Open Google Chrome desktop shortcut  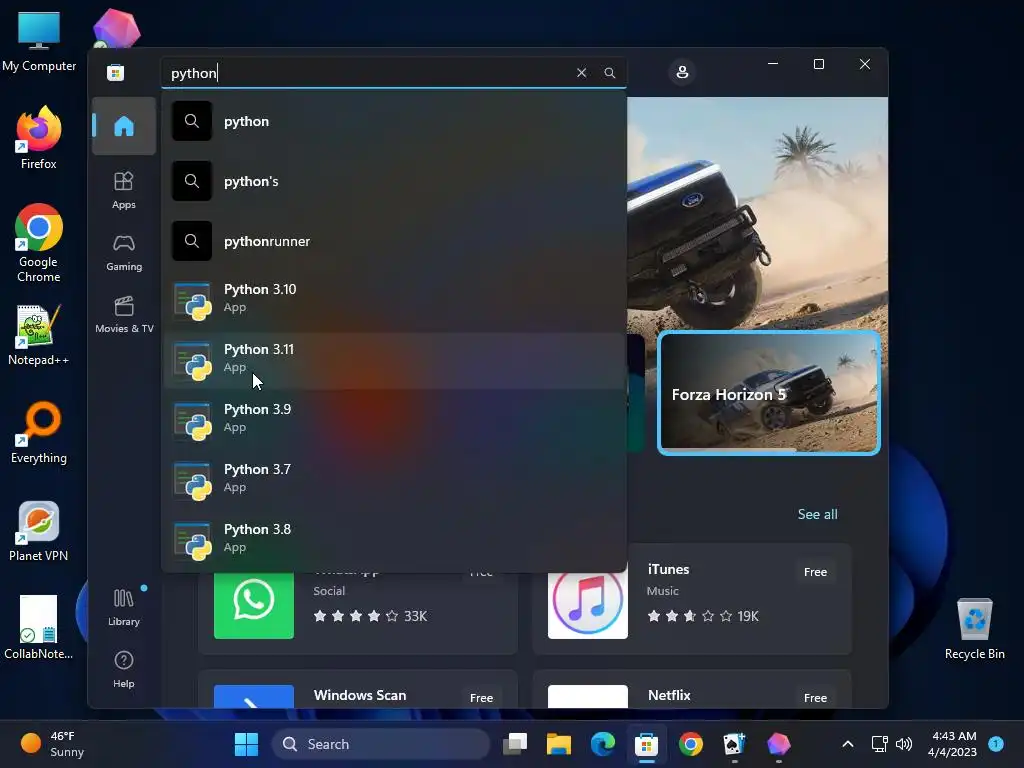point(39,242)
